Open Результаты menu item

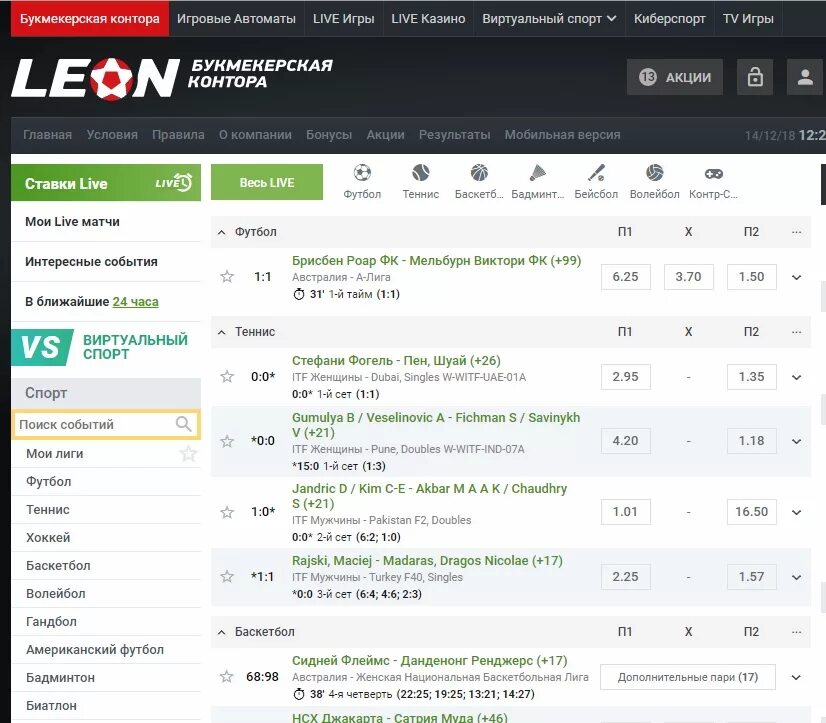click(455, 135)
